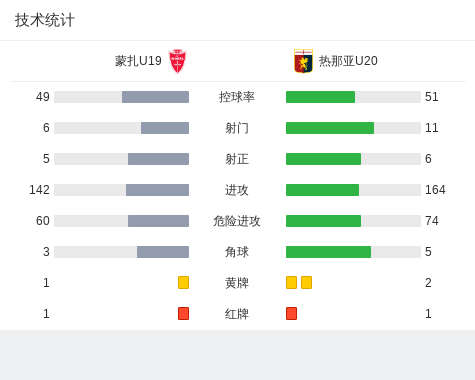Select the 技术统计 header

(x=45, y=20)
